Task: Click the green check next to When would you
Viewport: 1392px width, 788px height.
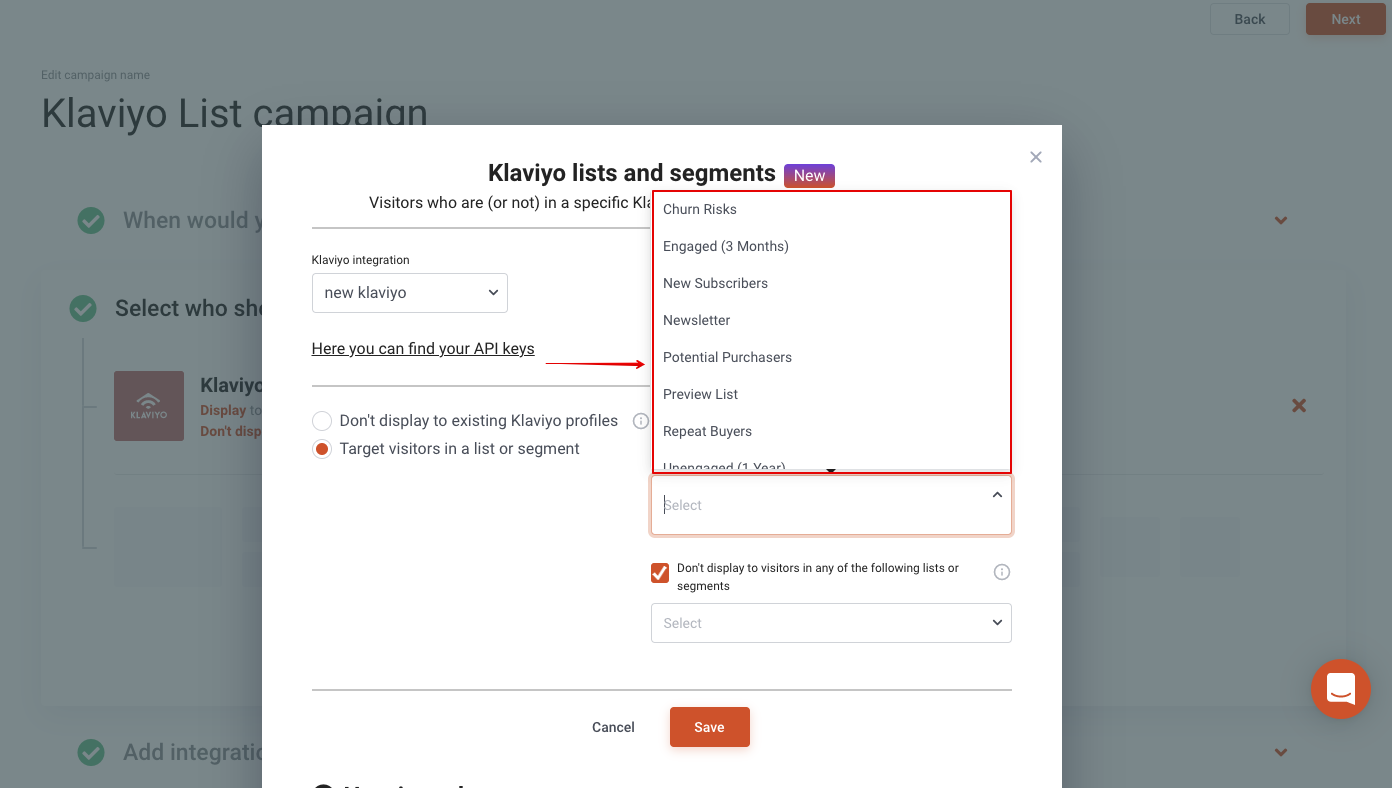Action: click(x=91, y=220)
